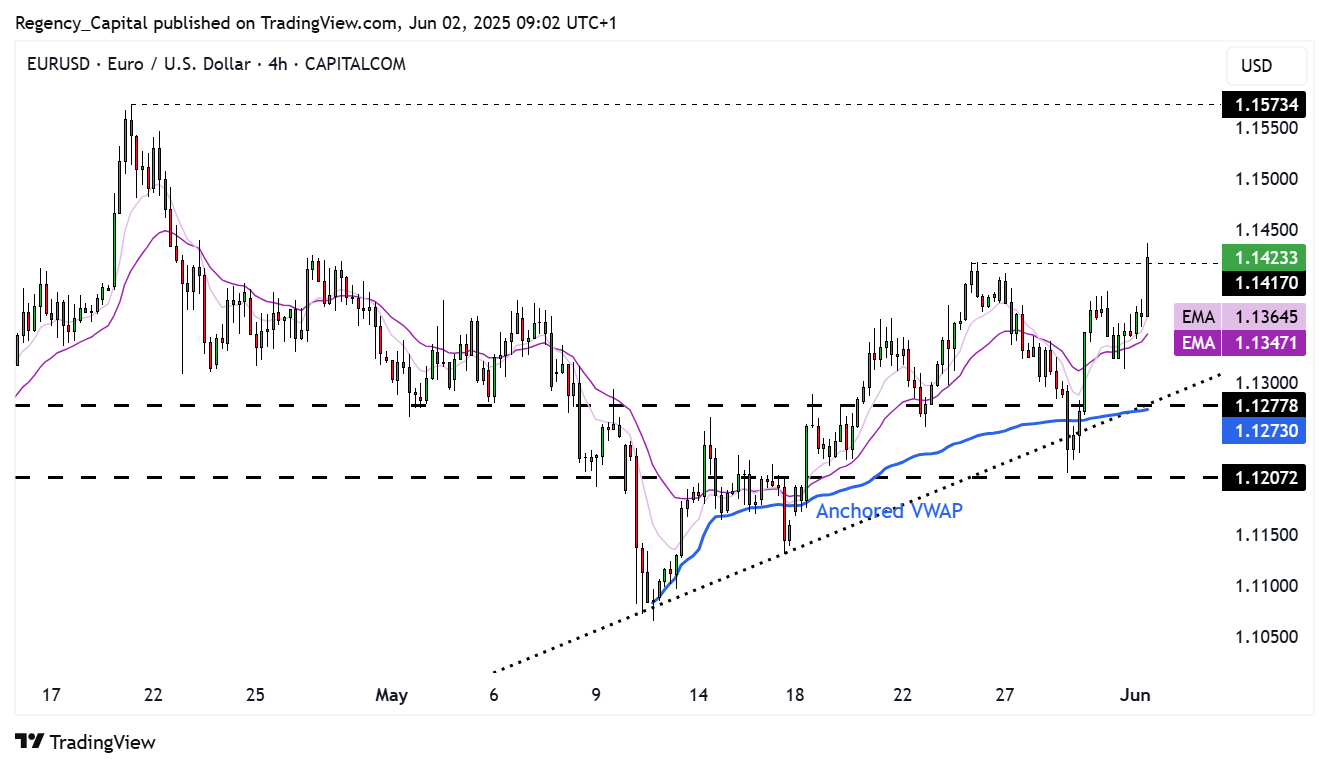
Task: Click the USD currency button
Action: (1266, 66)
